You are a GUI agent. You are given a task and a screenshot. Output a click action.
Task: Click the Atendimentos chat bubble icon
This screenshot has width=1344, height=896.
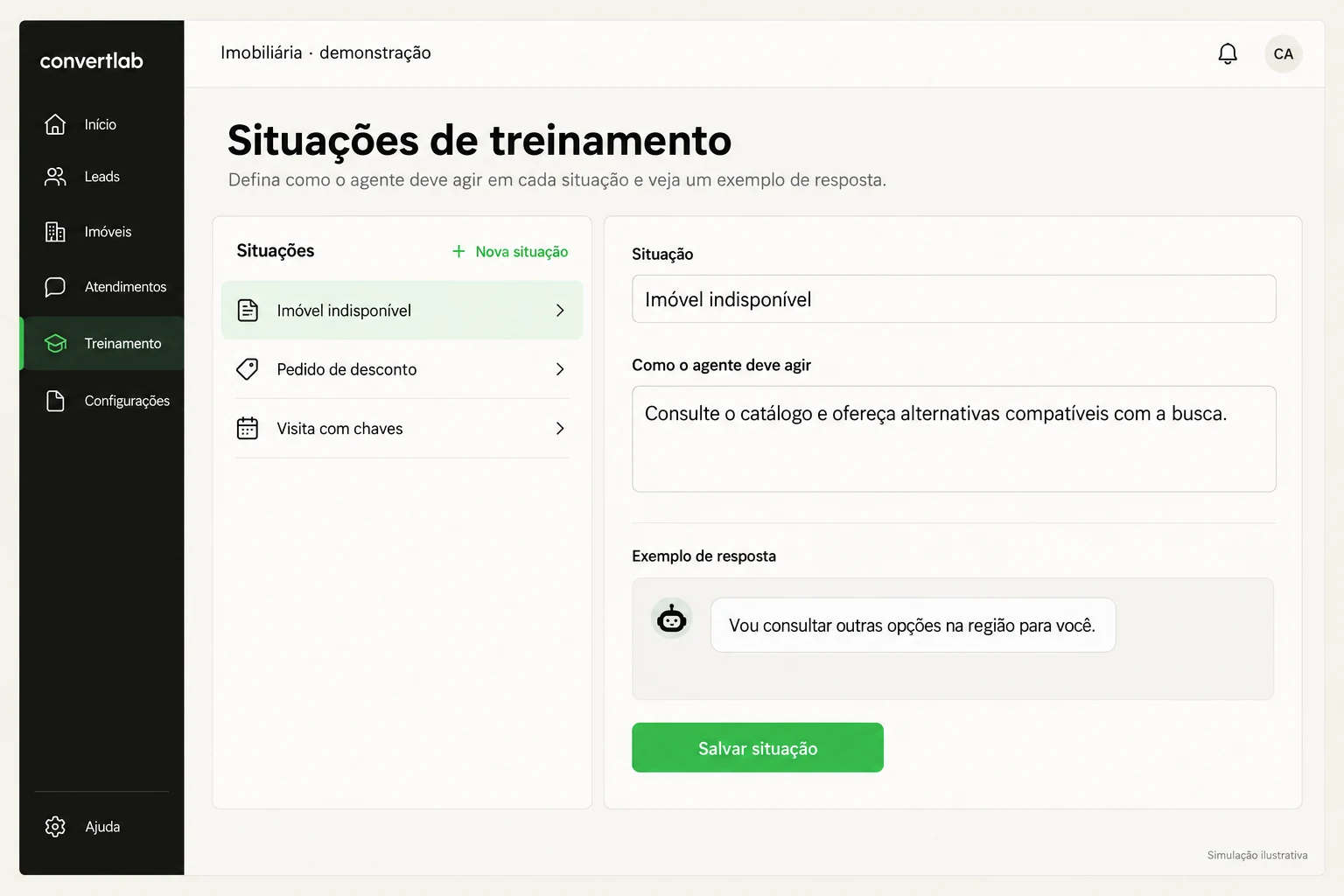tap(55, 287)
